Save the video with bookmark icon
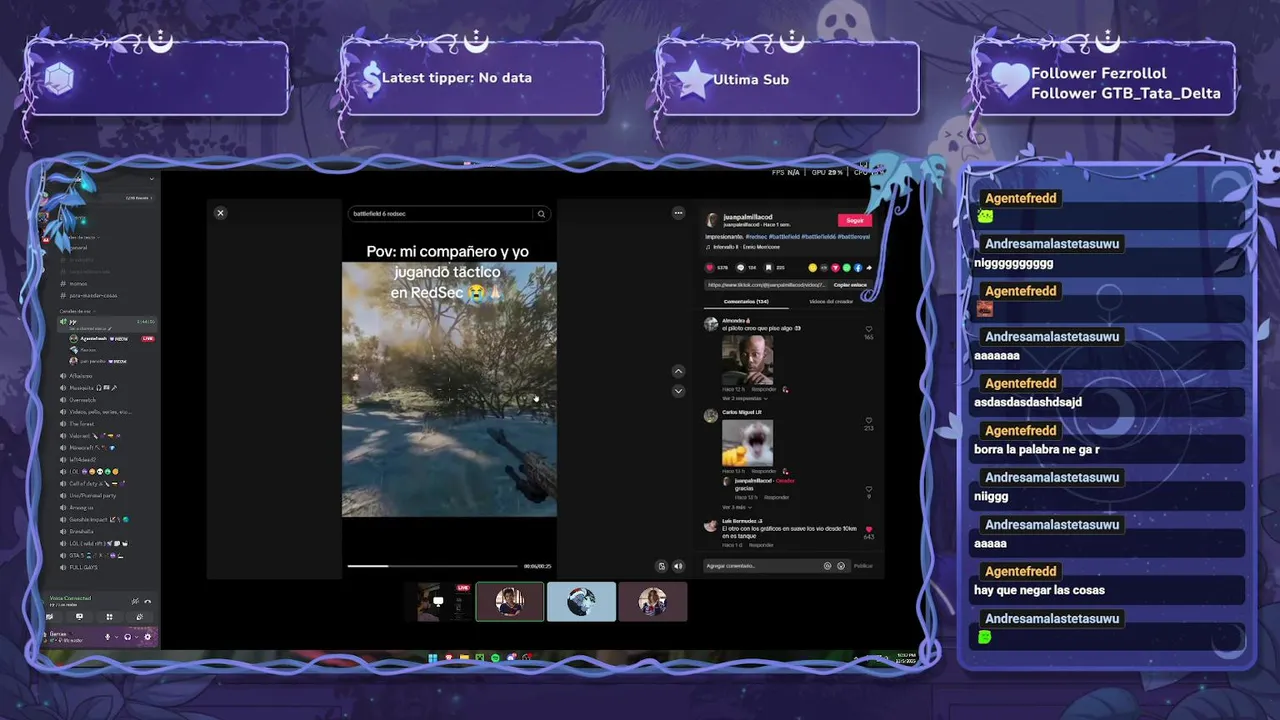Image resolution: width=1280 pixels, height=720 pixels. (x=768, y=268)
